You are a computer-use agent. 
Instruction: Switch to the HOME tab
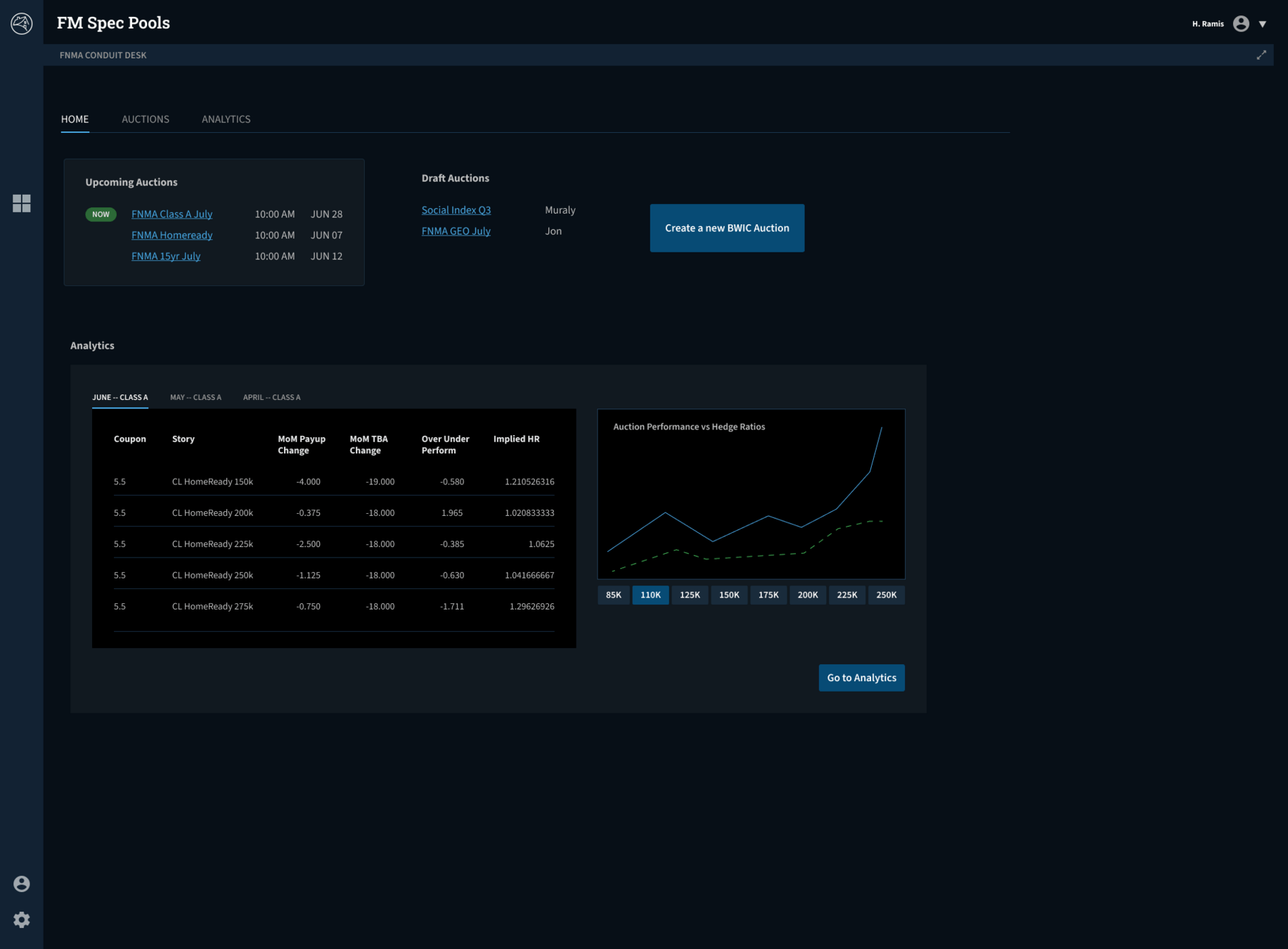click(75, 119)
